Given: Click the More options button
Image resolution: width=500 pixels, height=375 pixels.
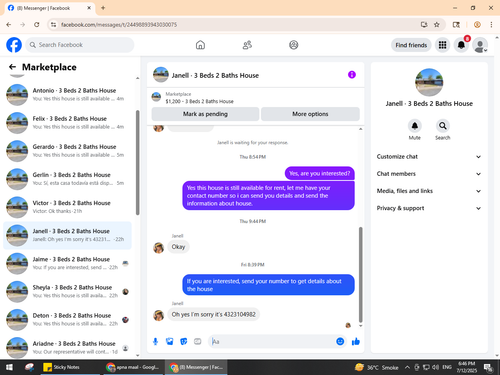Looking at the screenshot, I should [310, 114].
